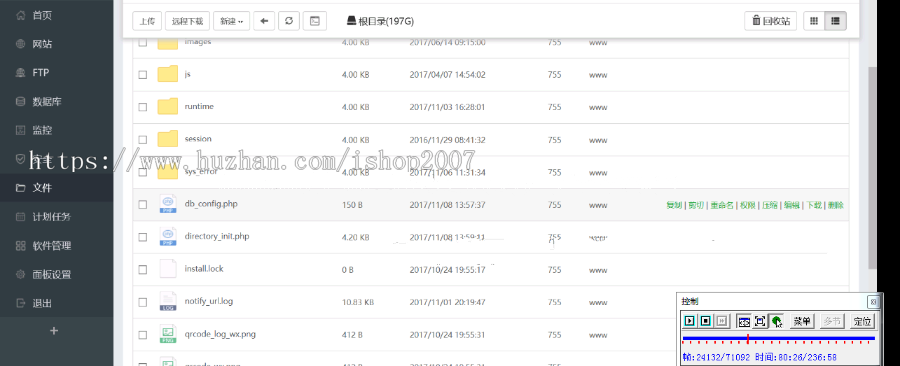Image resolution: width=900 pixels, height=366 pixels.
Task: Click 权限 for db_config.php
Action: coord(747,205)
